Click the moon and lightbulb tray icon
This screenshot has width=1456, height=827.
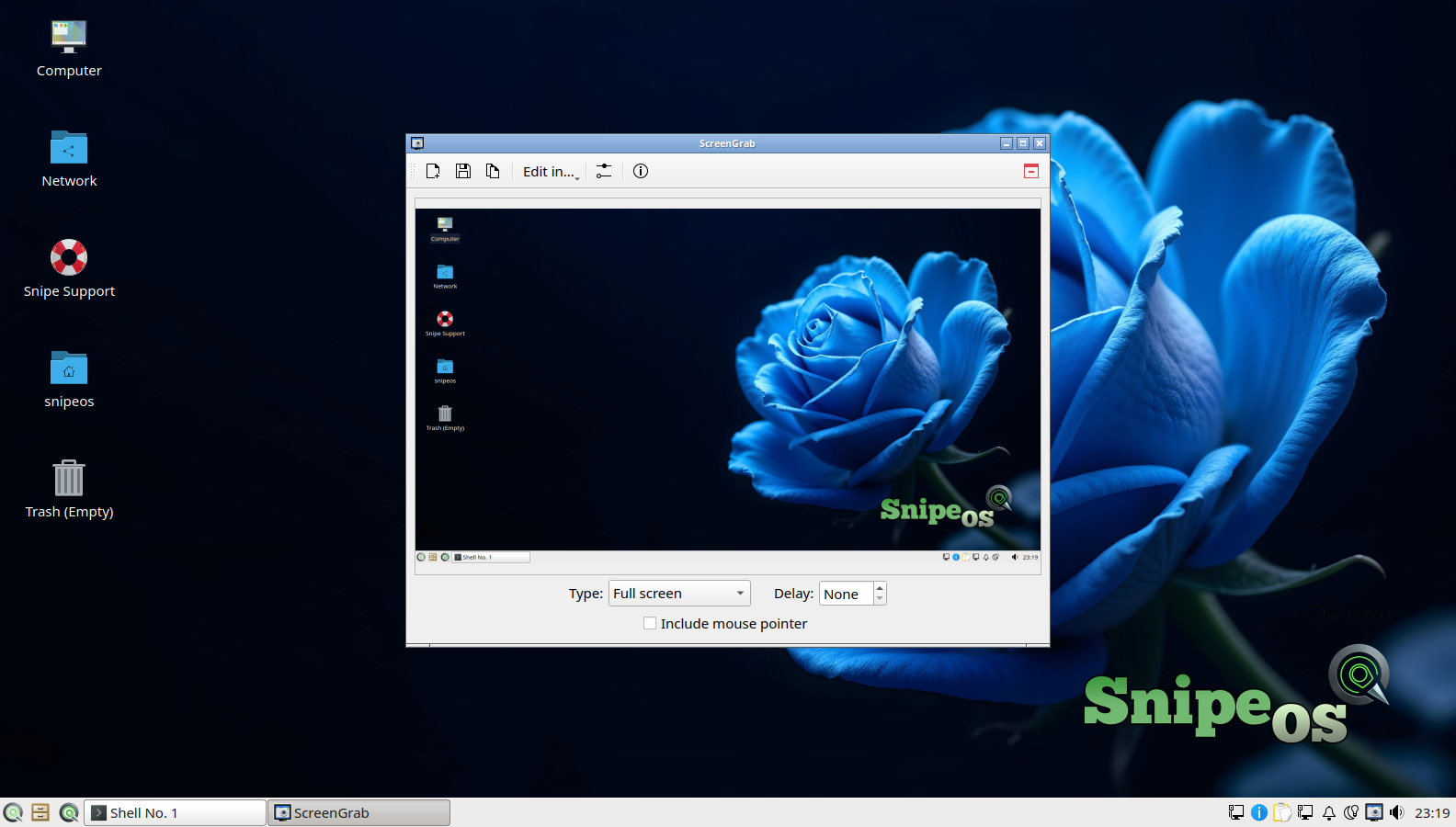[x=1351, y=812]
